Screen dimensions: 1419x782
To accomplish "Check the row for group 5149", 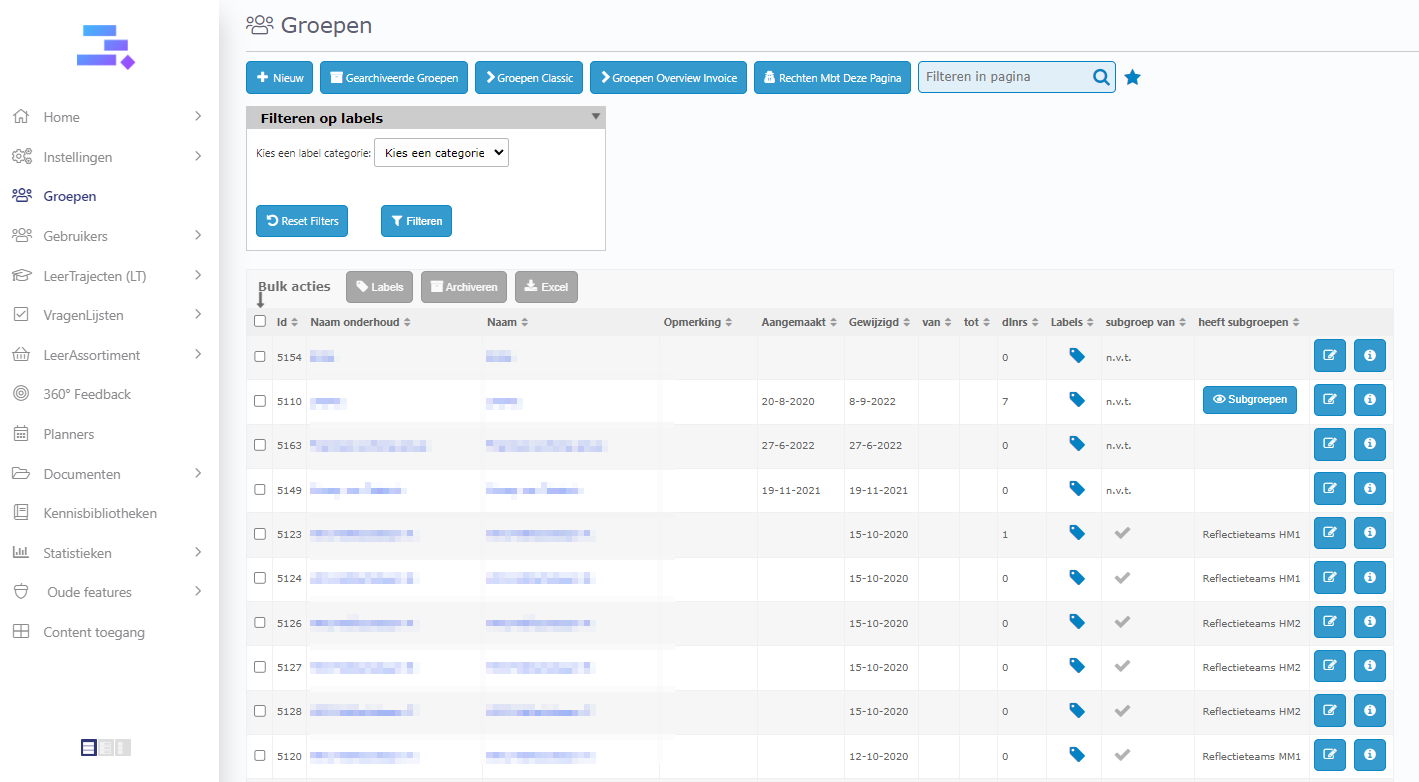I will (x=260, y=489).
